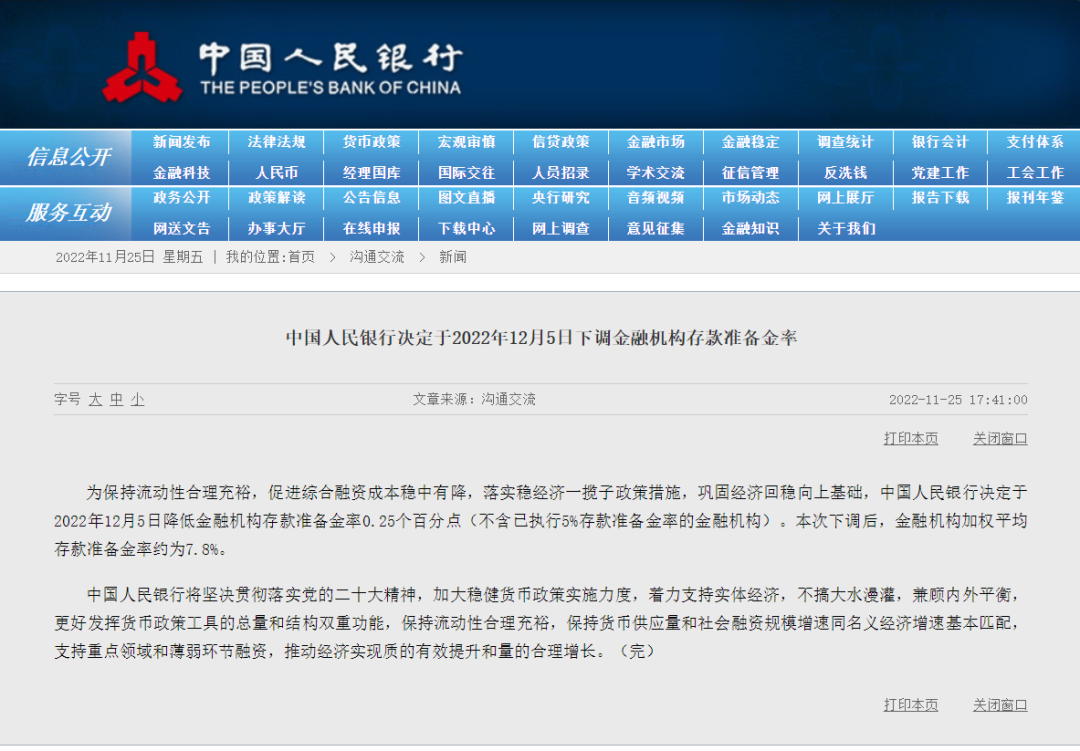The width and height of the screenshot is (1080, 751).
Task: Select 金融稳定 in the navigation bar
Action: [750, 142]
